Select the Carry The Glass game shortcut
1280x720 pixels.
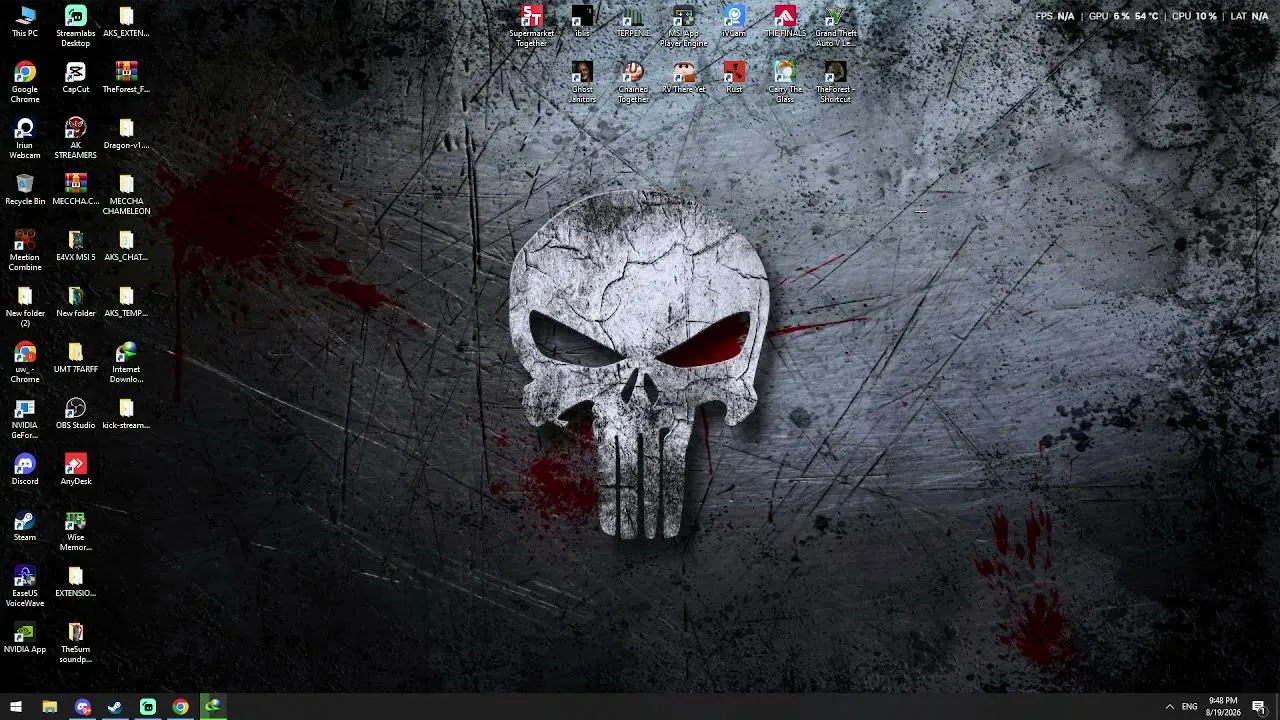(x=785, y=83)
